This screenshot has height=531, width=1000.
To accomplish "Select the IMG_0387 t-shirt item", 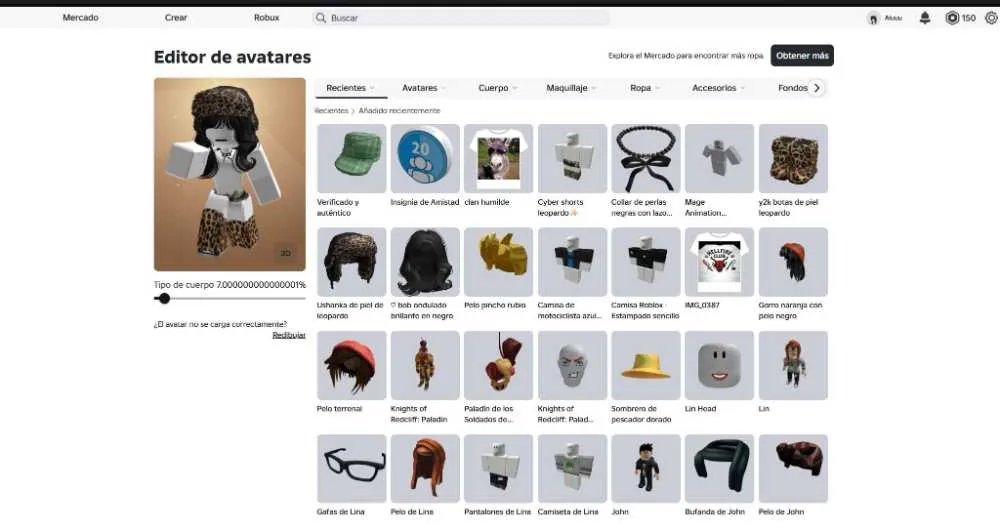I will coord(719,262).
